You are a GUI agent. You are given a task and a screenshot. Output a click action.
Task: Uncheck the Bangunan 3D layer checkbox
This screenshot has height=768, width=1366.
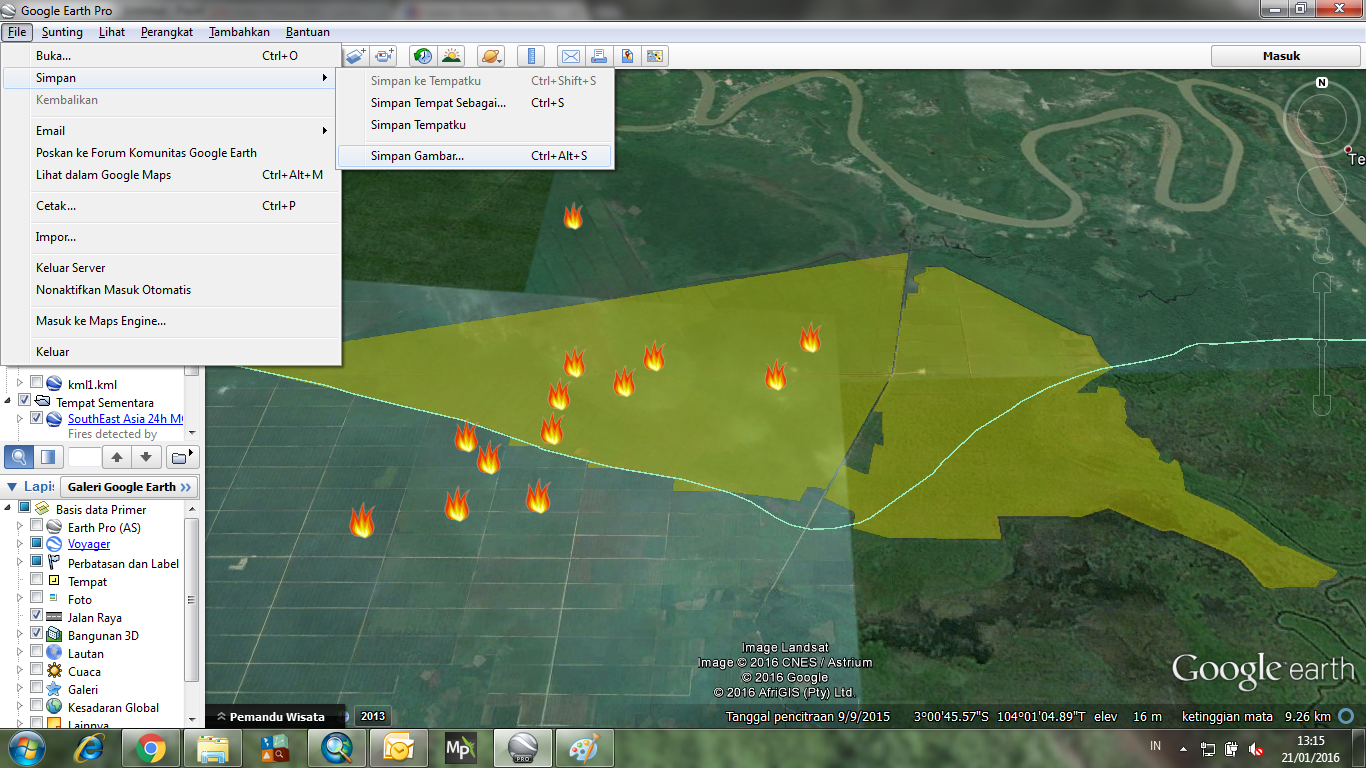(x=37, y=635)
